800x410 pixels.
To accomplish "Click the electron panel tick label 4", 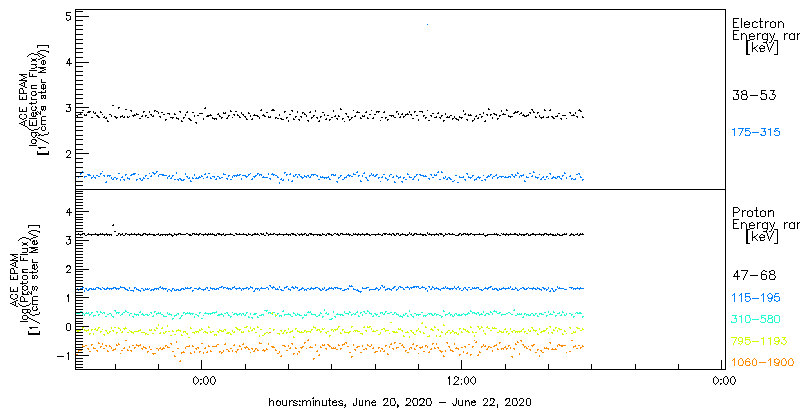I will (x=67, y=62).
